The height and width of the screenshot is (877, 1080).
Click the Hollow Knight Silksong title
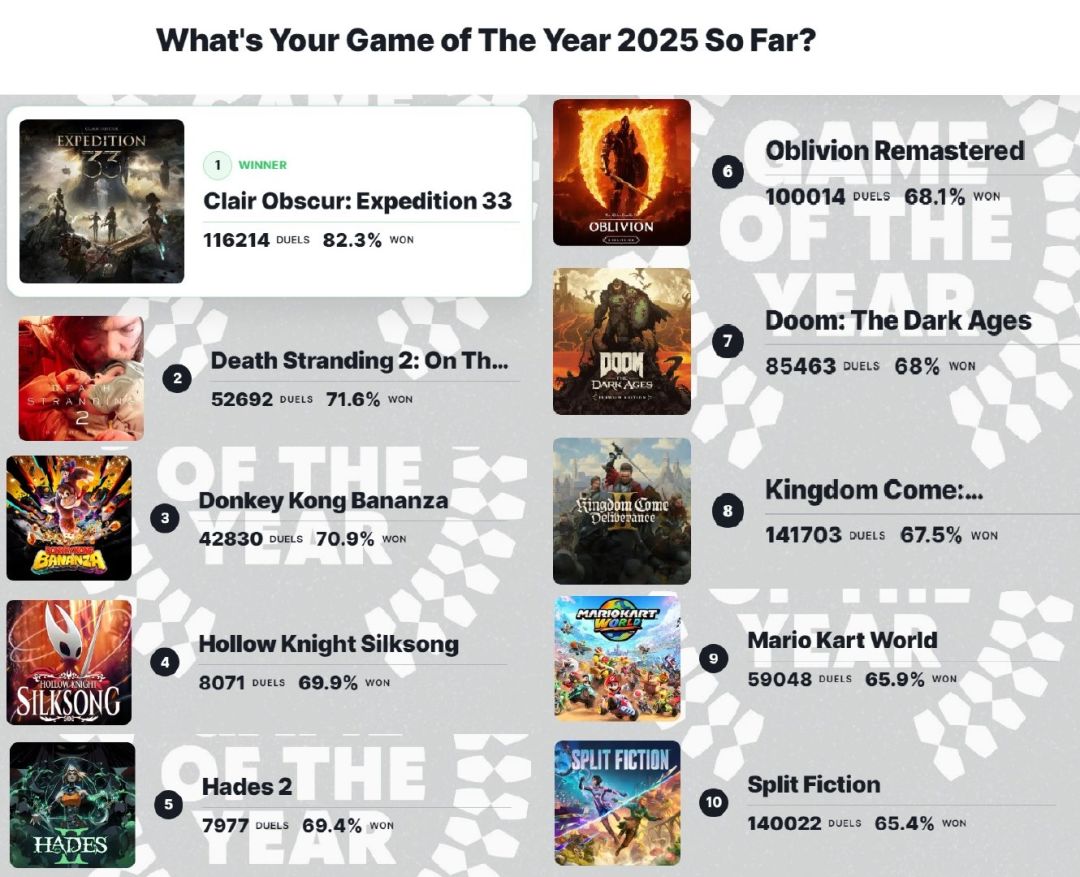click(328, 644)
